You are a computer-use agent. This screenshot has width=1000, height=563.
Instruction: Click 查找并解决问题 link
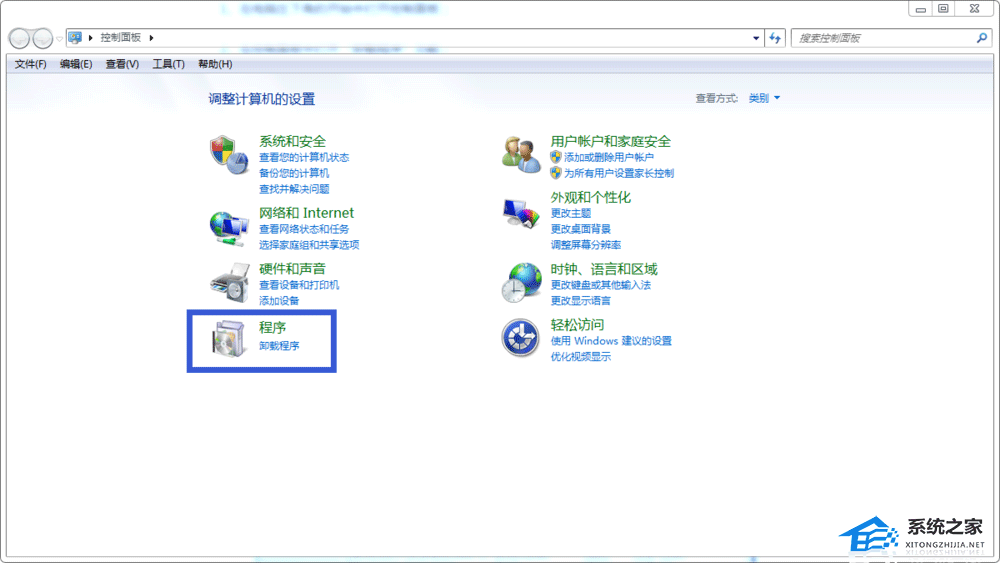point(294,189)
